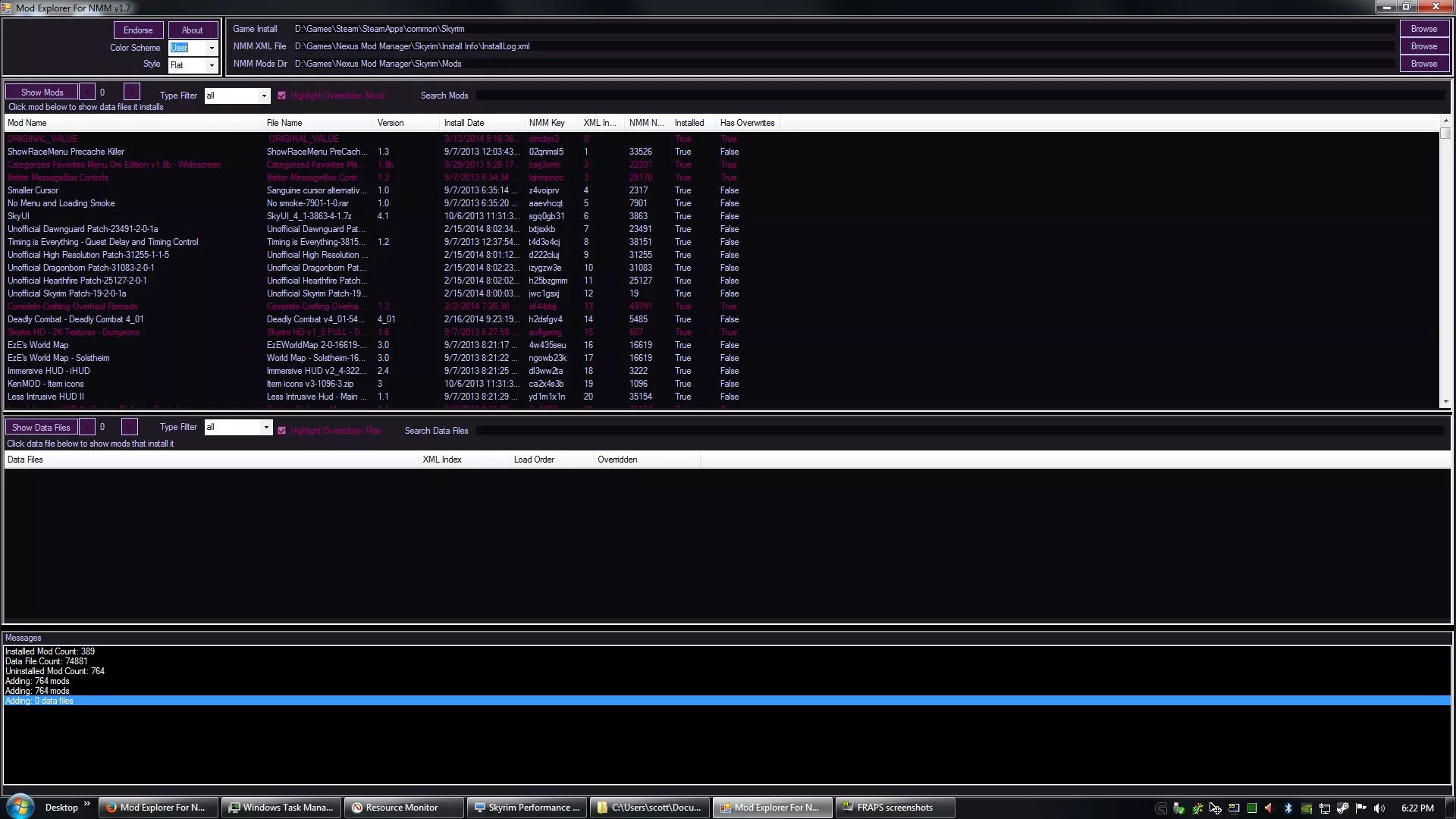
Task: Open Skyrim Performance taskbar item
Action: pyautogui.click(x=526, y=808)
